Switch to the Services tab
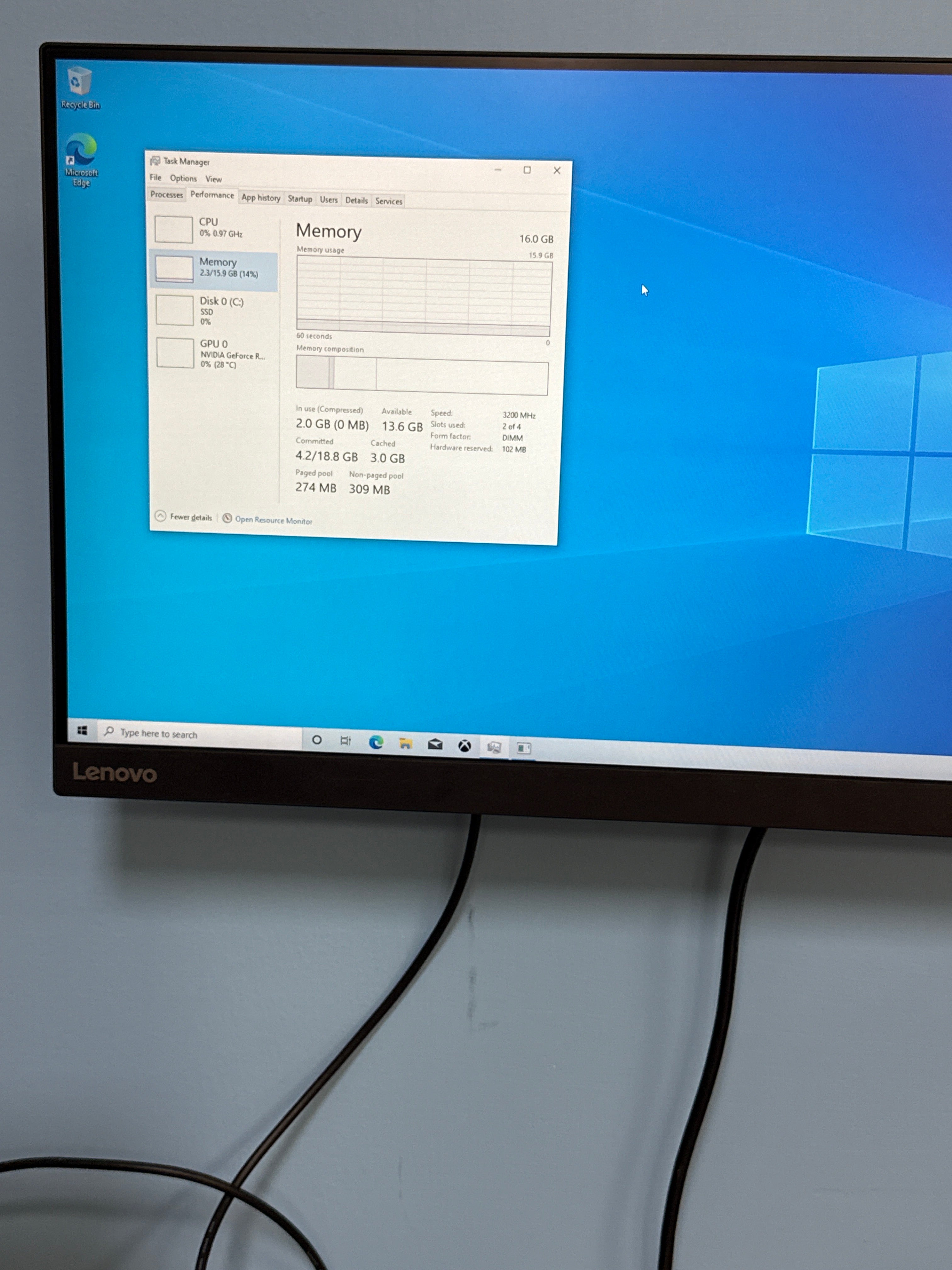Screen dimensions: 952x1270 pos(388,201)
